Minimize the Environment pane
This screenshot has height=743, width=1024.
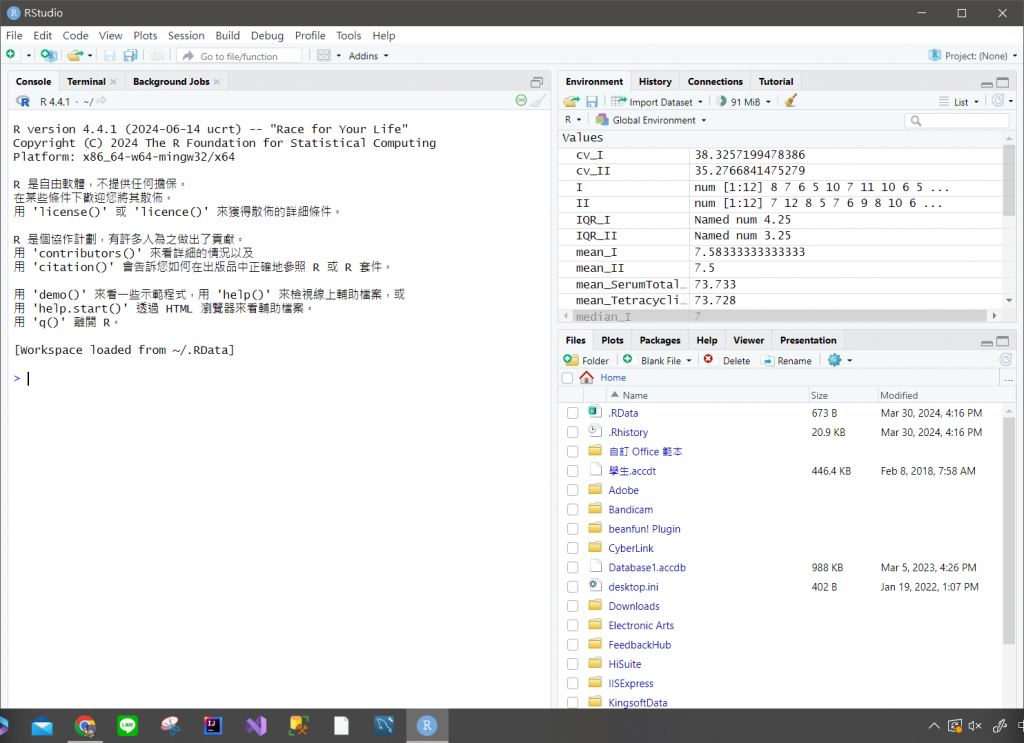987,84
